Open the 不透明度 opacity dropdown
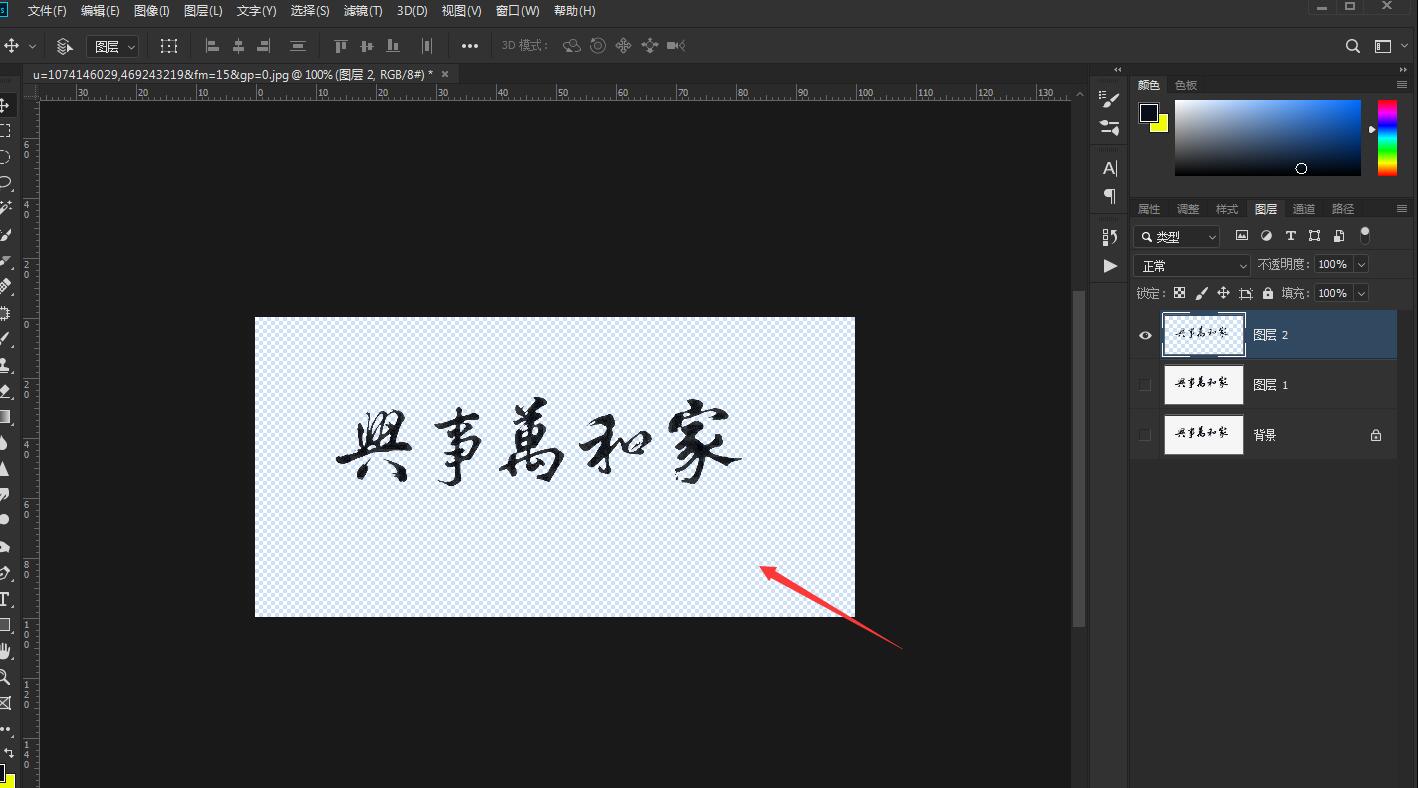The height and width of the screenshot is (788, 1418). [x=1361, y=264]
